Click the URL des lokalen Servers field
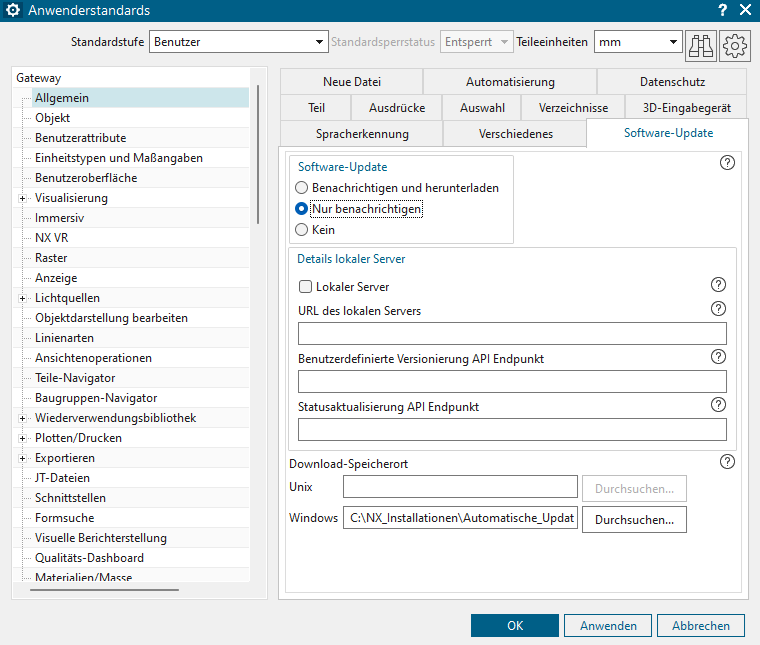 (x=512, y=333)
